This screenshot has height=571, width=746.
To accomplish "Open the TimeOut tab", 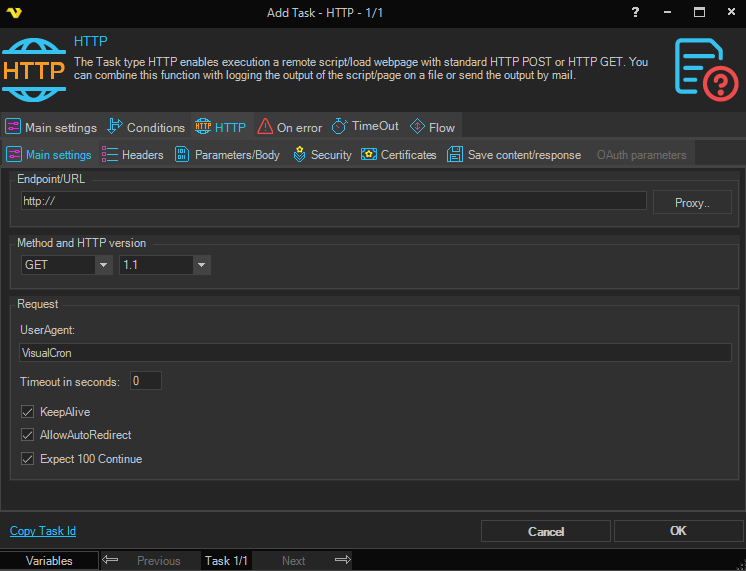I will click(365, 127).
